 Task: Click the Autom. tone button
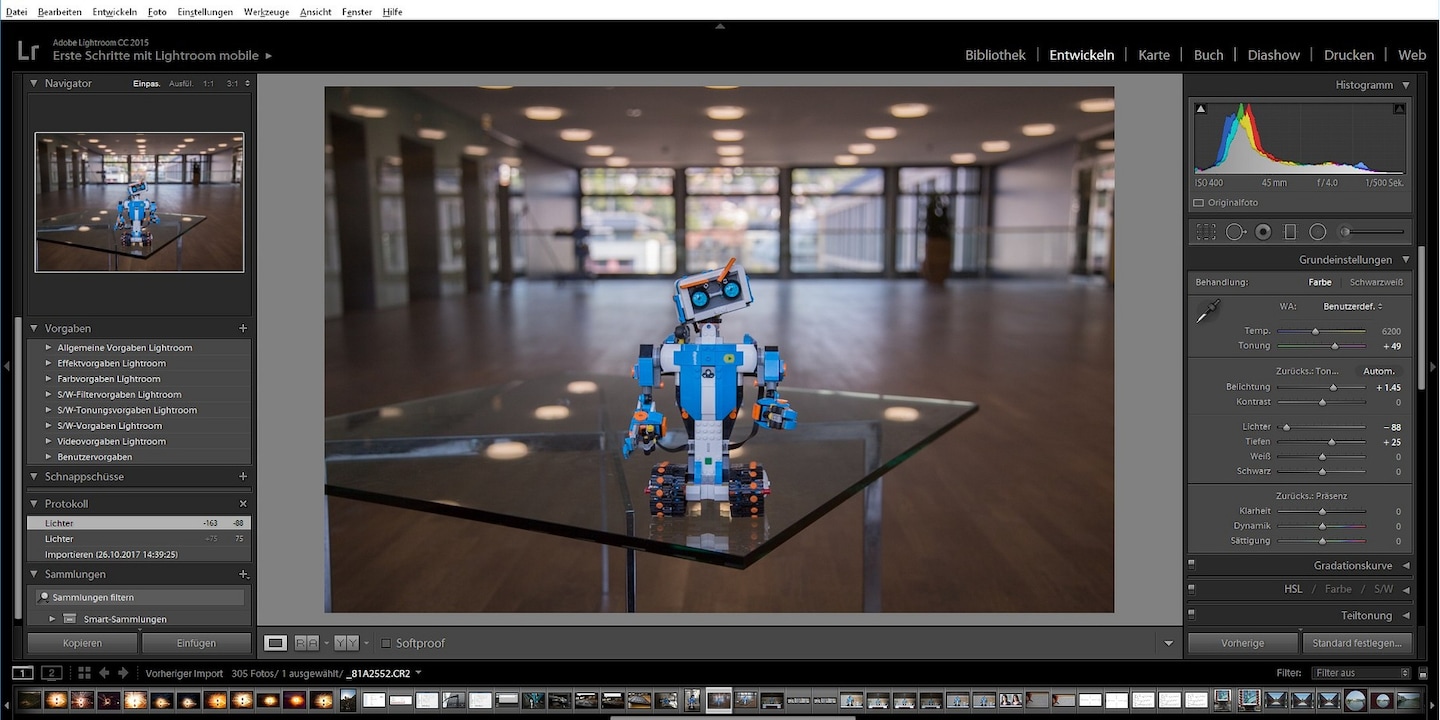pos(1379,371)
